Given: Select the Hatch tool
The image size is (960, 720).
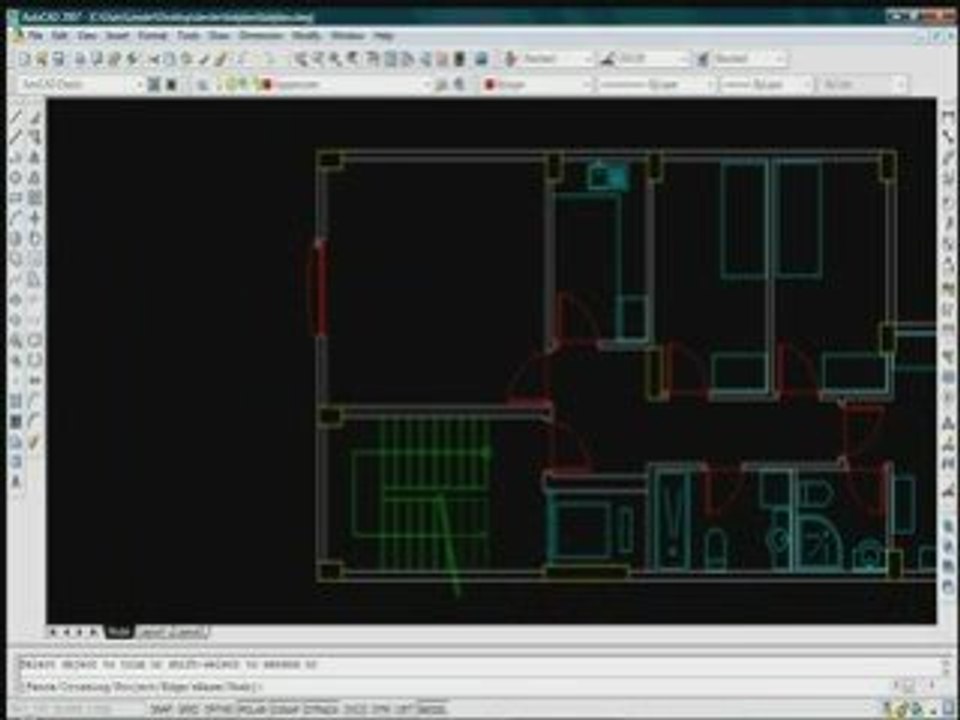Looking at the screenshot, I should (17, 401).
